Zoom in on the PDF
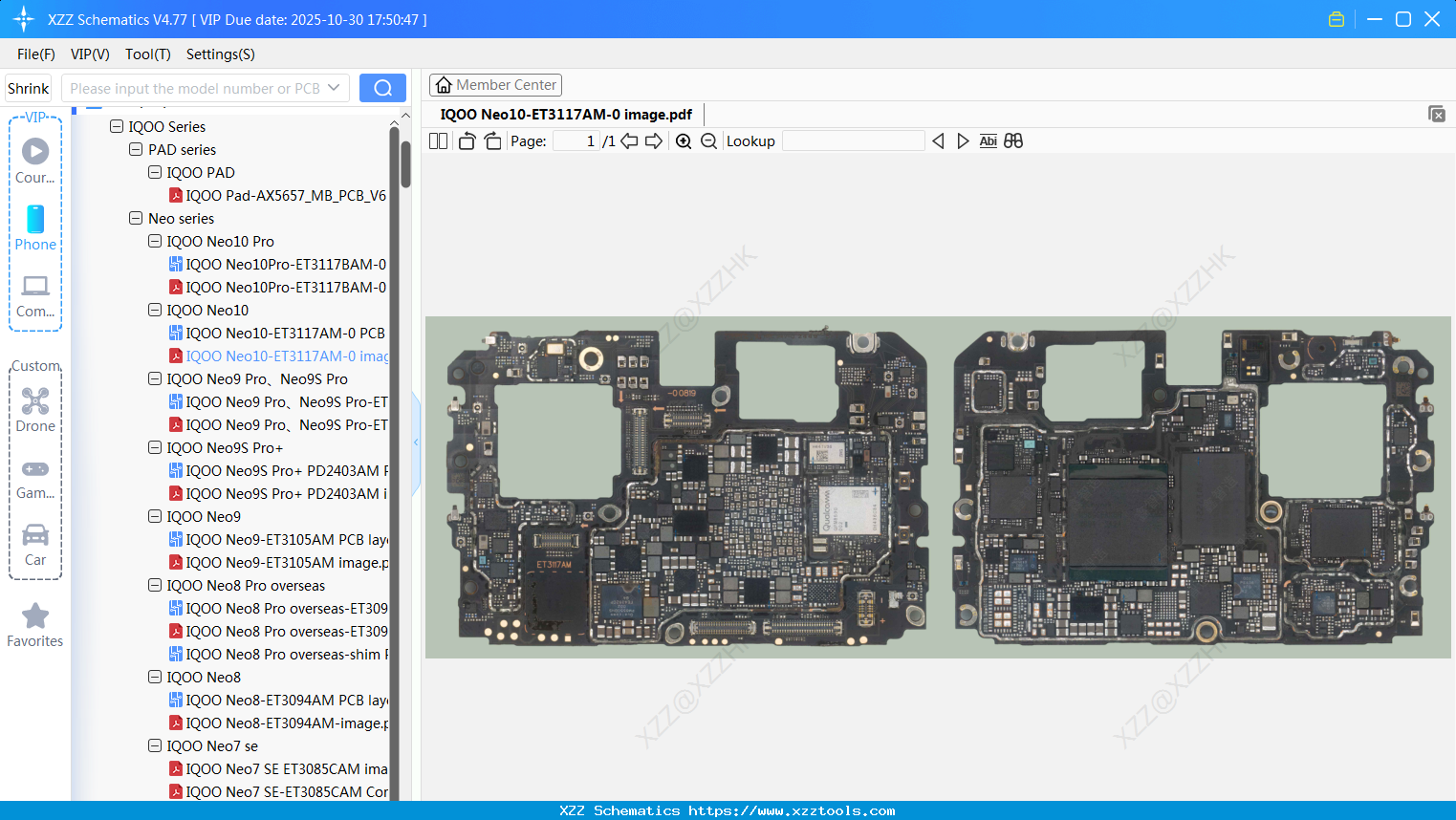The image size is (1456, 820). (684, 140)
